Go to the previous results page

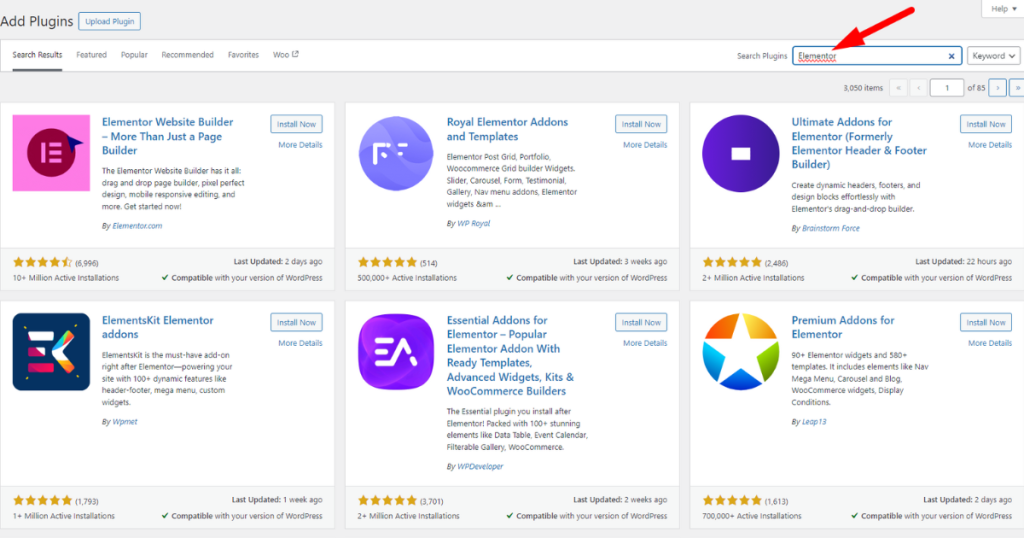point(919,87)
